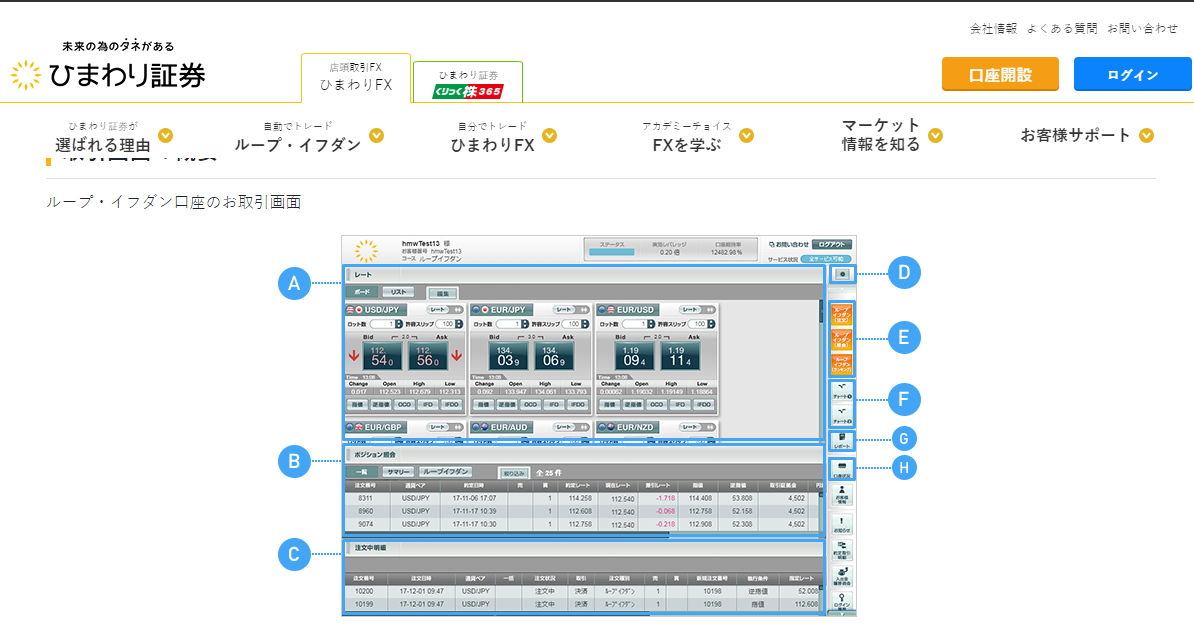
Task: Click the ループイフダン(ランキング) orange sidebar icon
Action: click(841, 364)
